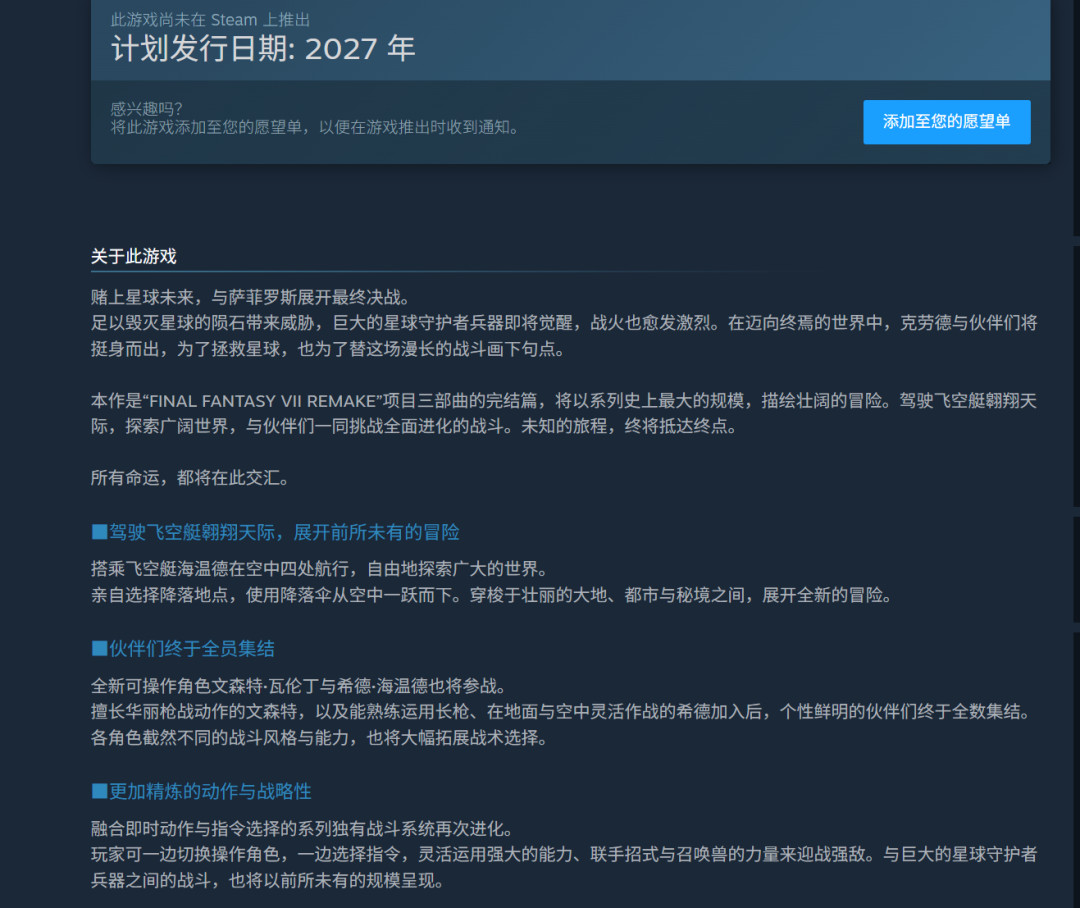This screenshot has height=908, width=1080.
Task: Click the blue heading 更加精炼的动作与战略性
Action: click(x=202, y=792)
